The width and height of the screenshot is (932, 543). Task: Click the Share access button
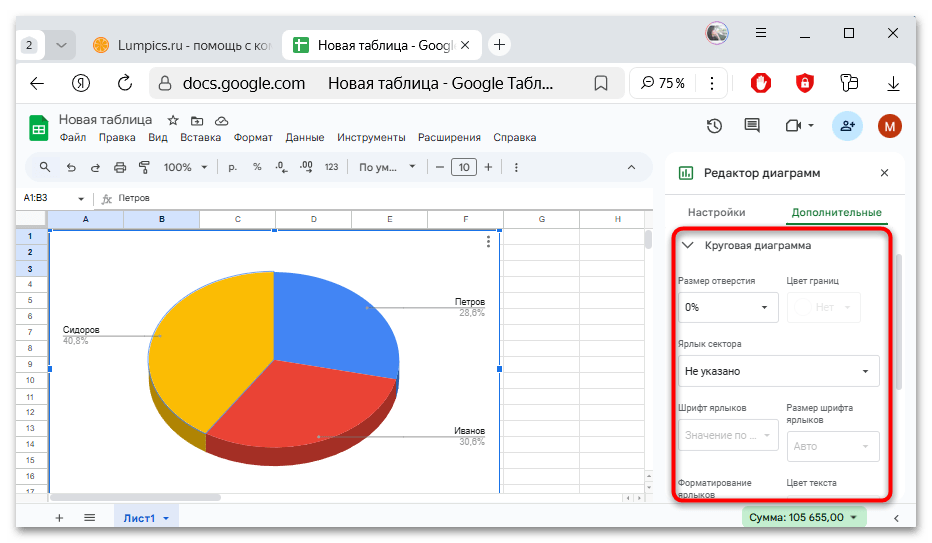tap(847, 125)
